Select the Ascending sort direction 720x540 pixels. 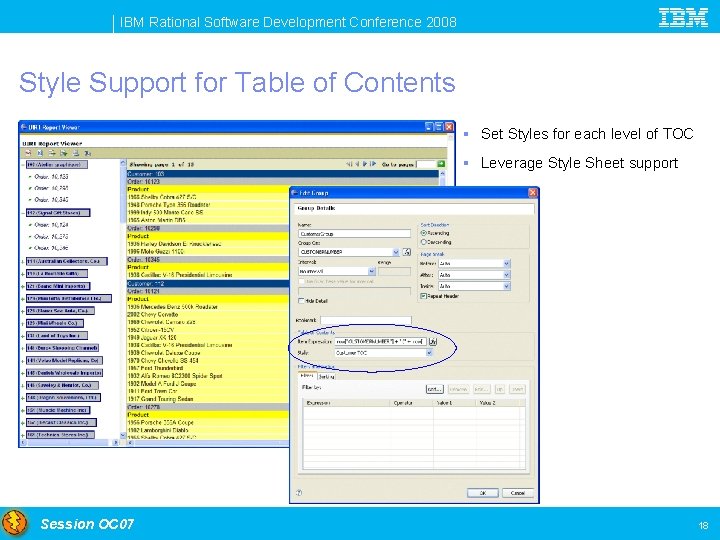(x=424, y=233)
